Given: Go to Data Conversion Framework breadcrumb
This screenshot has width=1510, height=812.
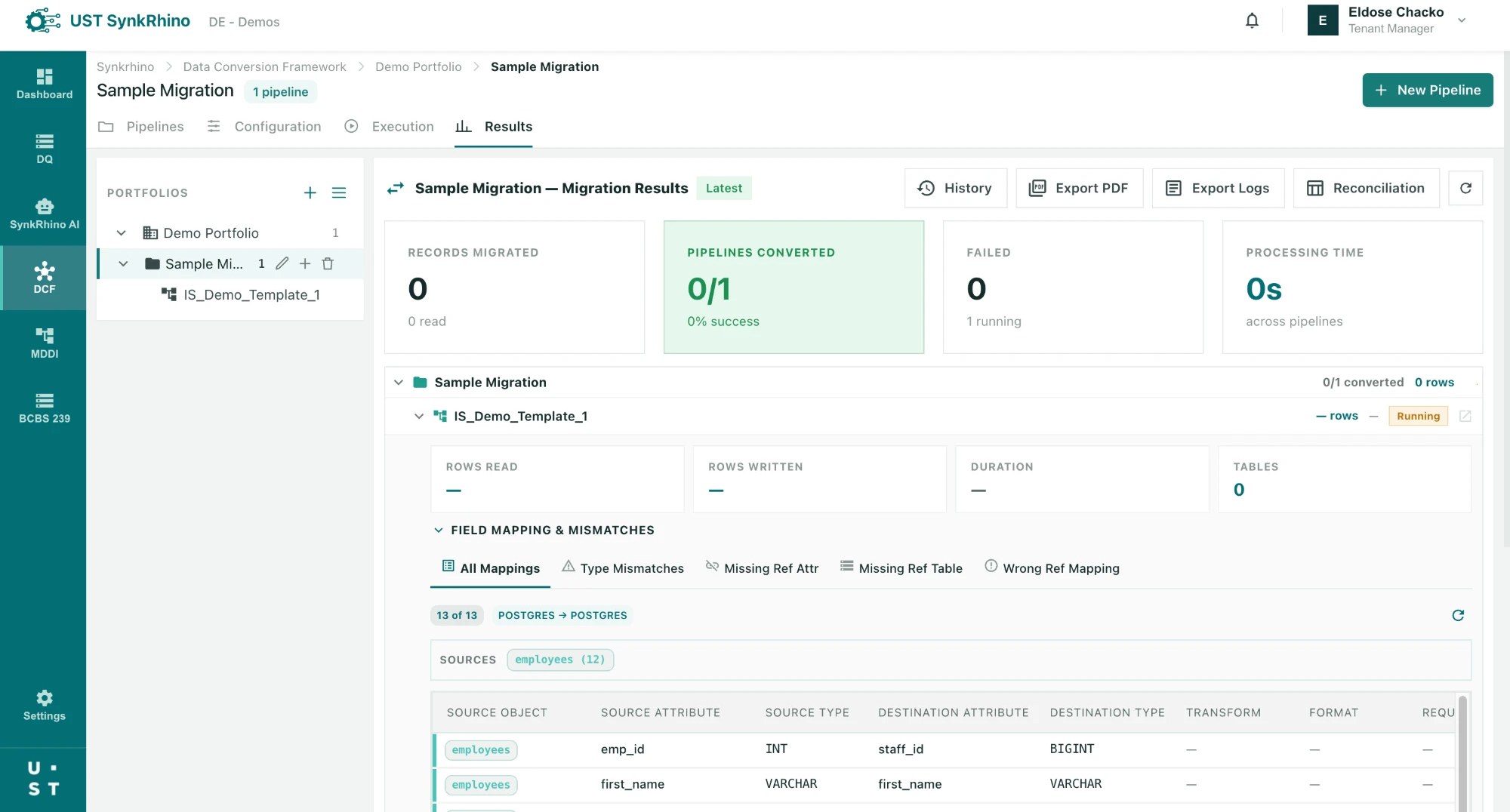Looking at the screenshot, I should [x=264, y=66].
